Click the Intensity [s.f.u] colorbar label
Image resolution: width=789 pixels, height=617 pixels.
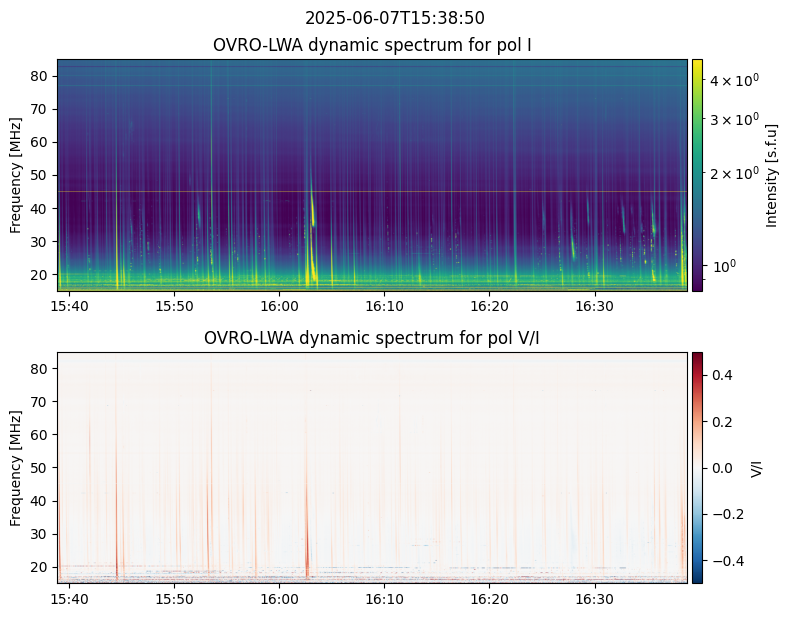[x=772, y=175]
